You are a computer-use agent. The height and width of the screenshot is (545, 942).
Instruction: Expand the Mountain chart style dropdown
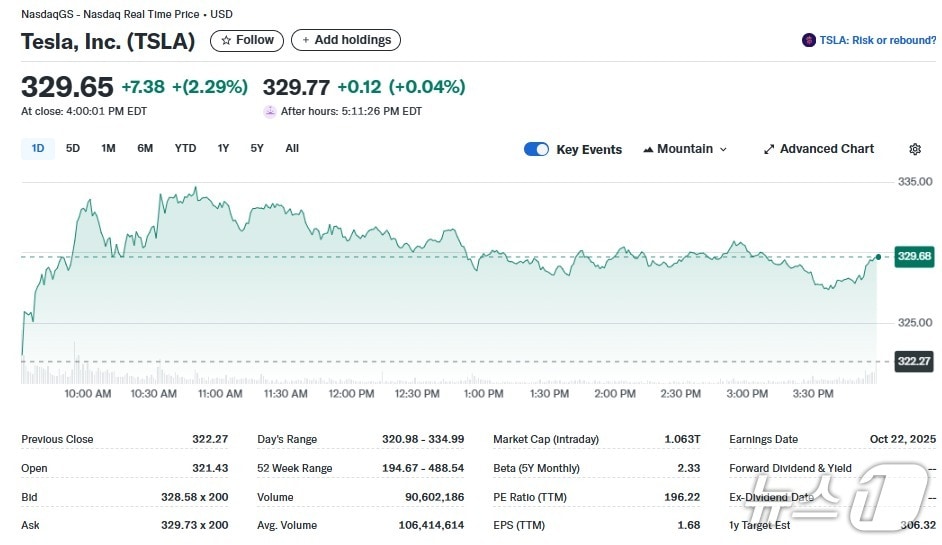pos(685,149)
